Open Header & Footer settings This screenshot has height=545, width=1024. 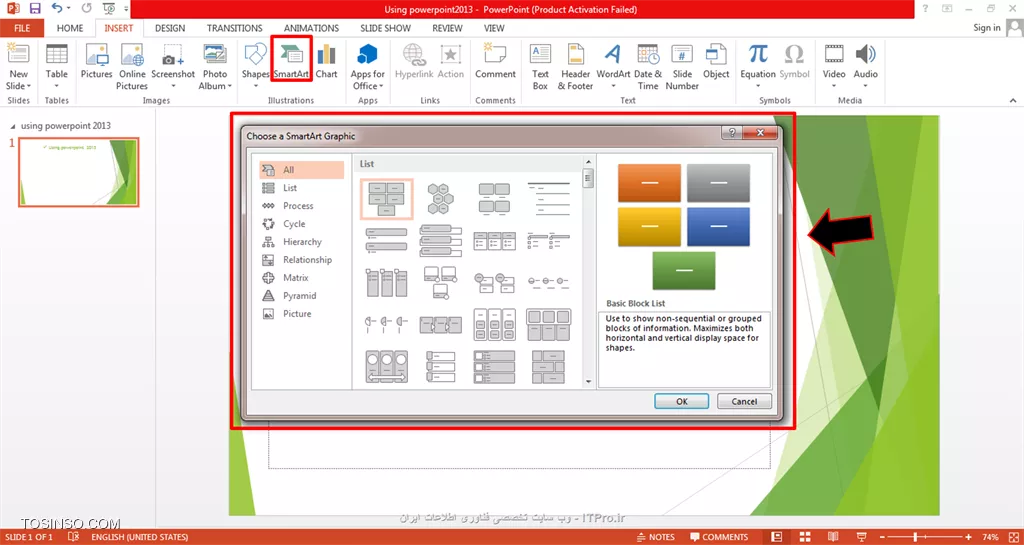coord(575,67)
